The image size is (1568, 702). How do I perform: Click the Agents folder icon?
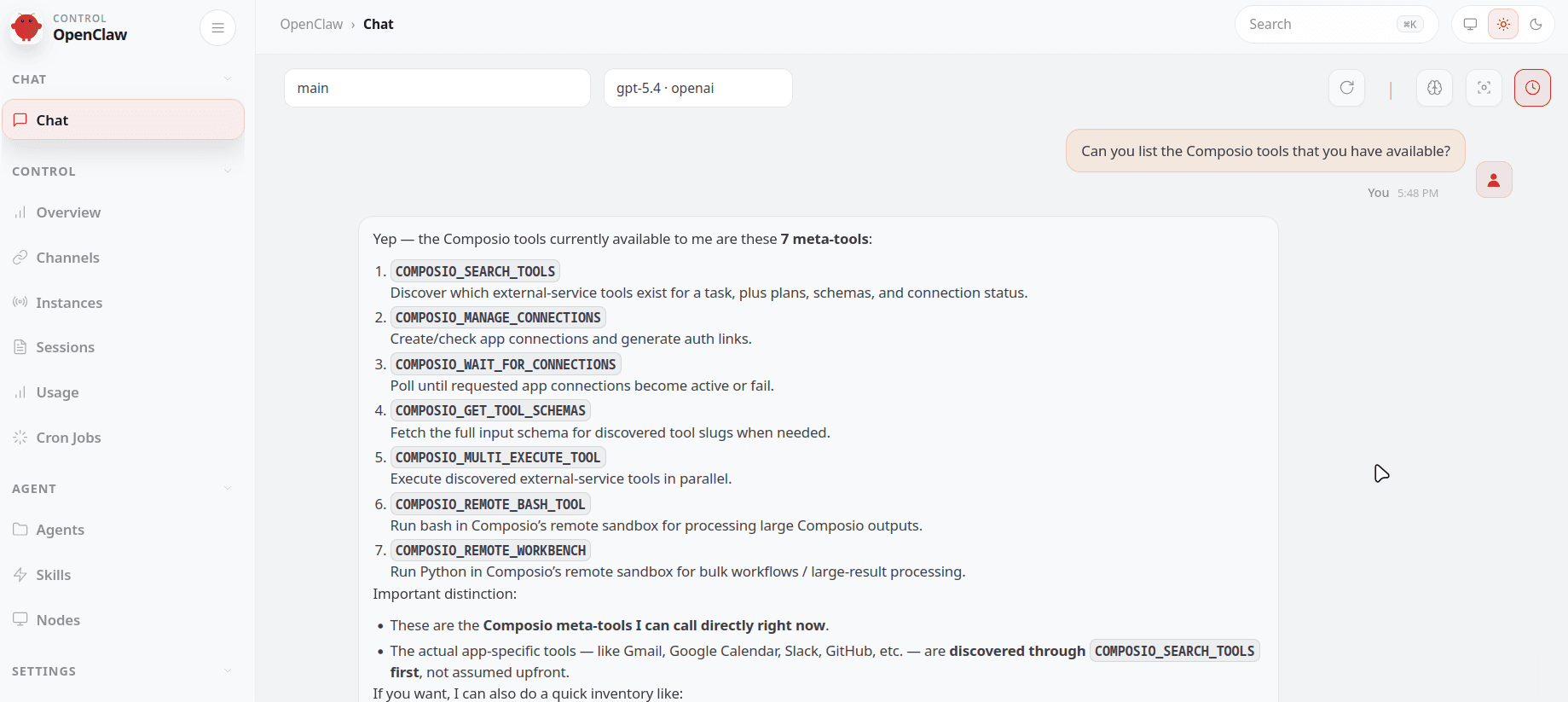(20, 529)
